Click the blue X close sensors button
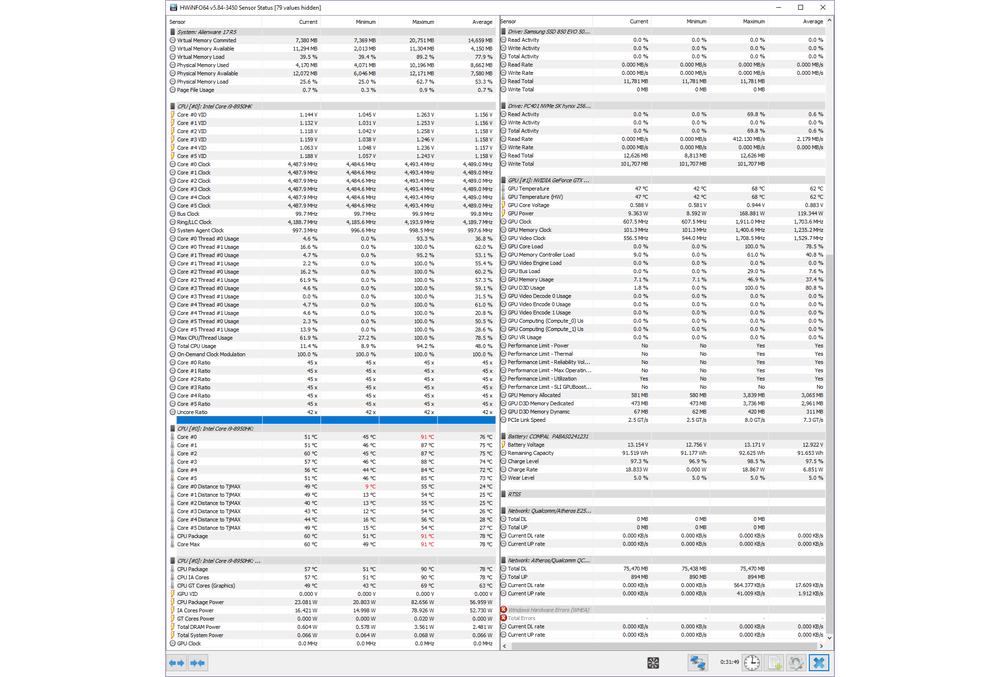The height and width of the screenshot is (677, 1000). pyautogui.click(x=819, y=663)
